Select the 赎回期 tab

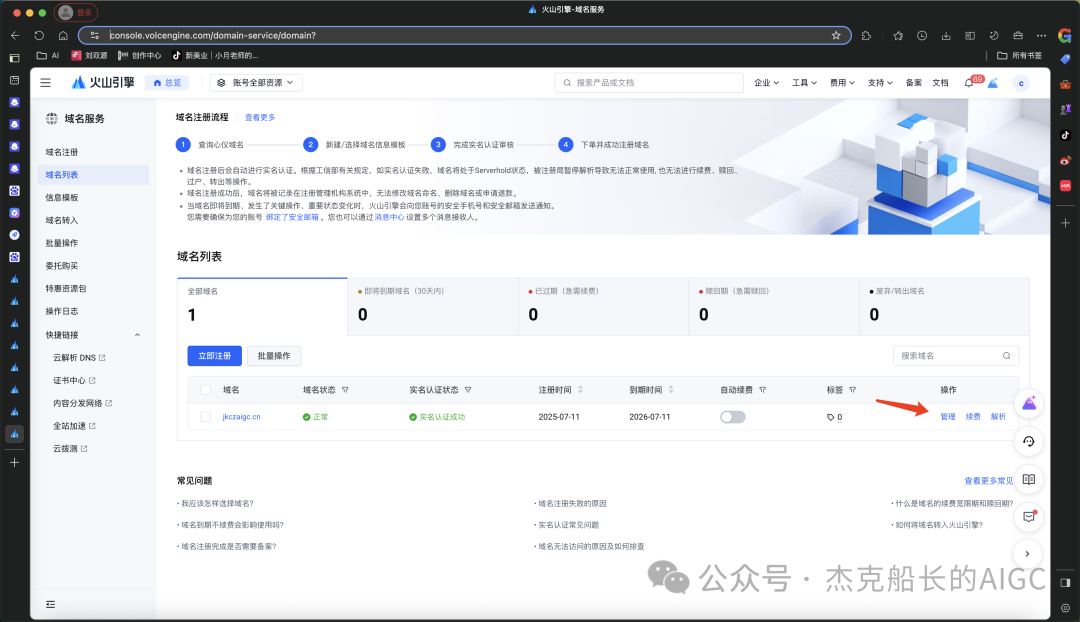[x=773, y=307]
